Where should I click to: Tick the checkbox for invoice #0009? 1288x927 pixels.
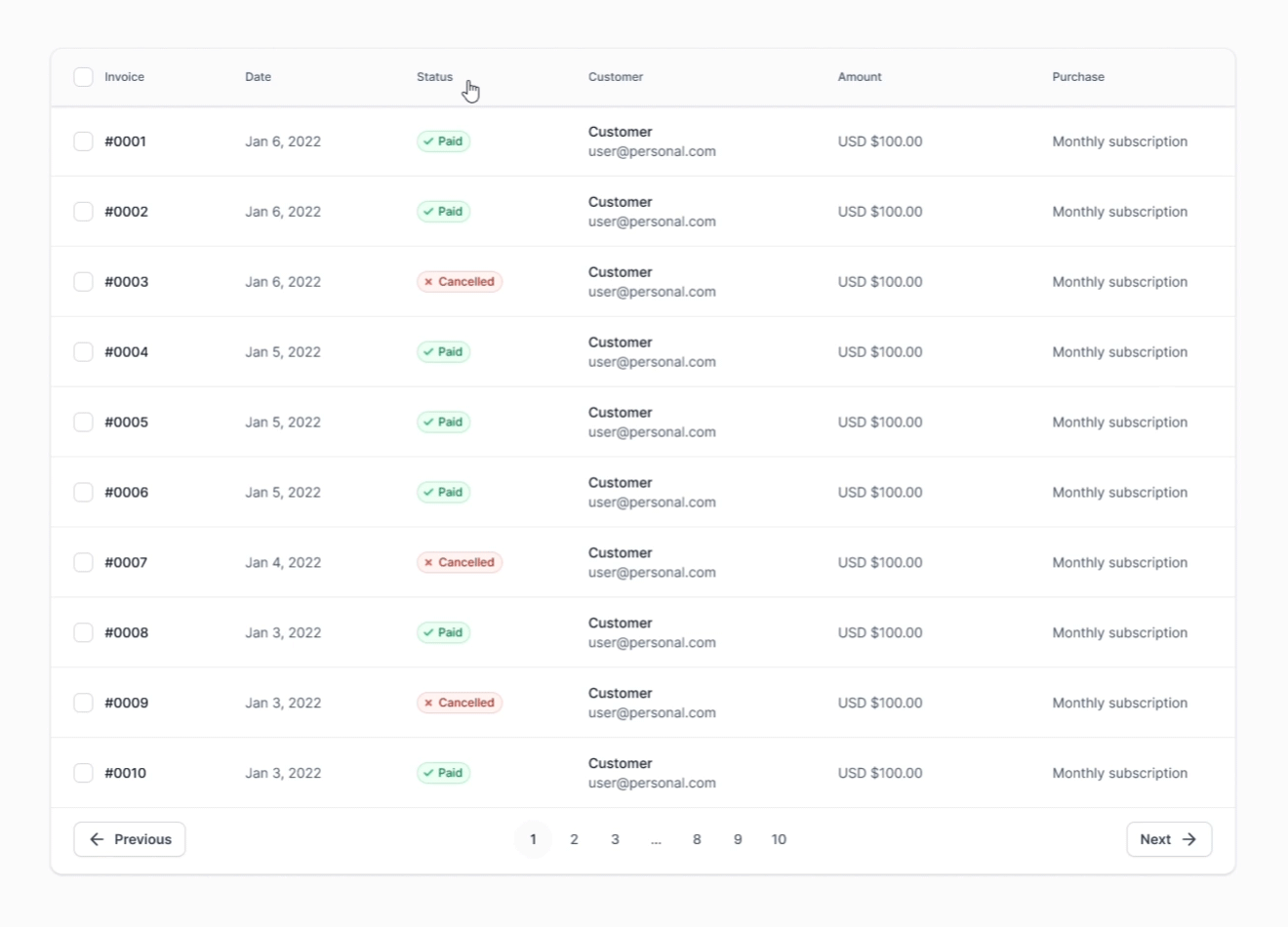coord(84,703)
